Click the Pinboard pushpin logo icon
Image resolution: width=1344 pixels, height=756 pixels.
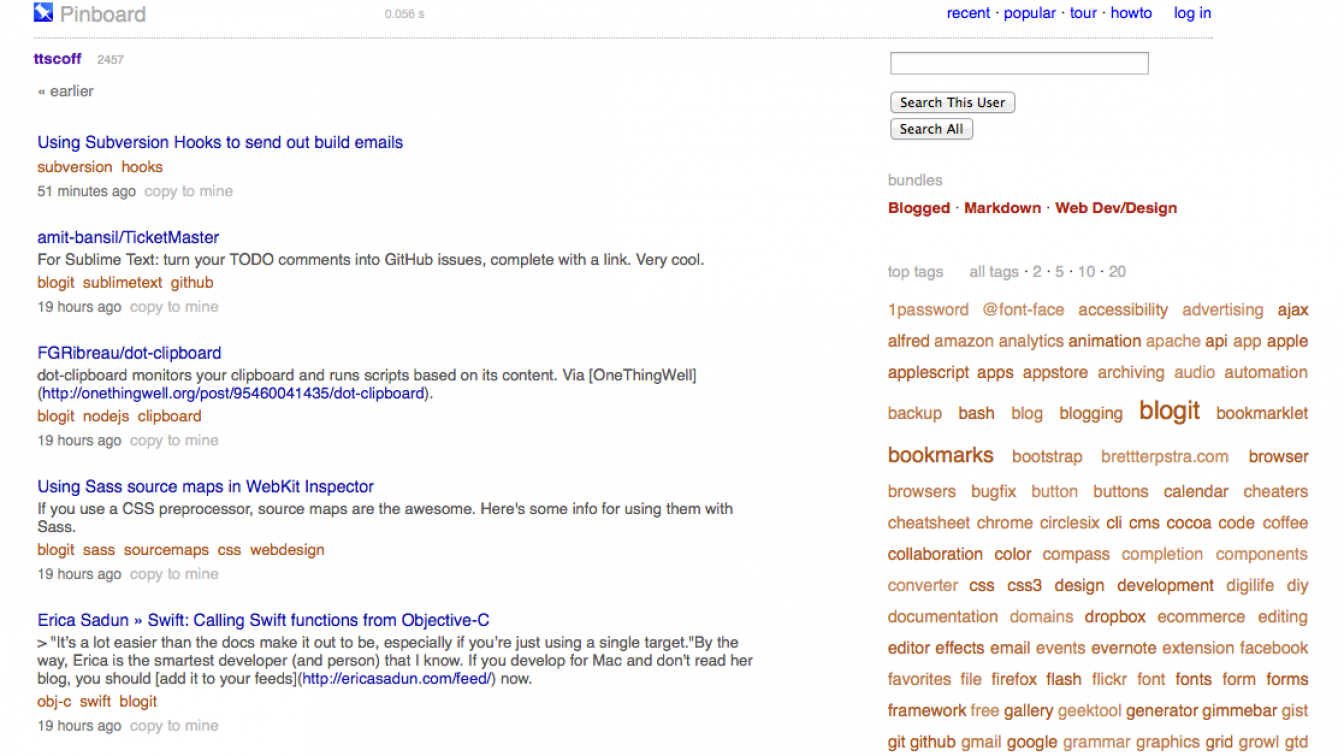pos(43,13)
